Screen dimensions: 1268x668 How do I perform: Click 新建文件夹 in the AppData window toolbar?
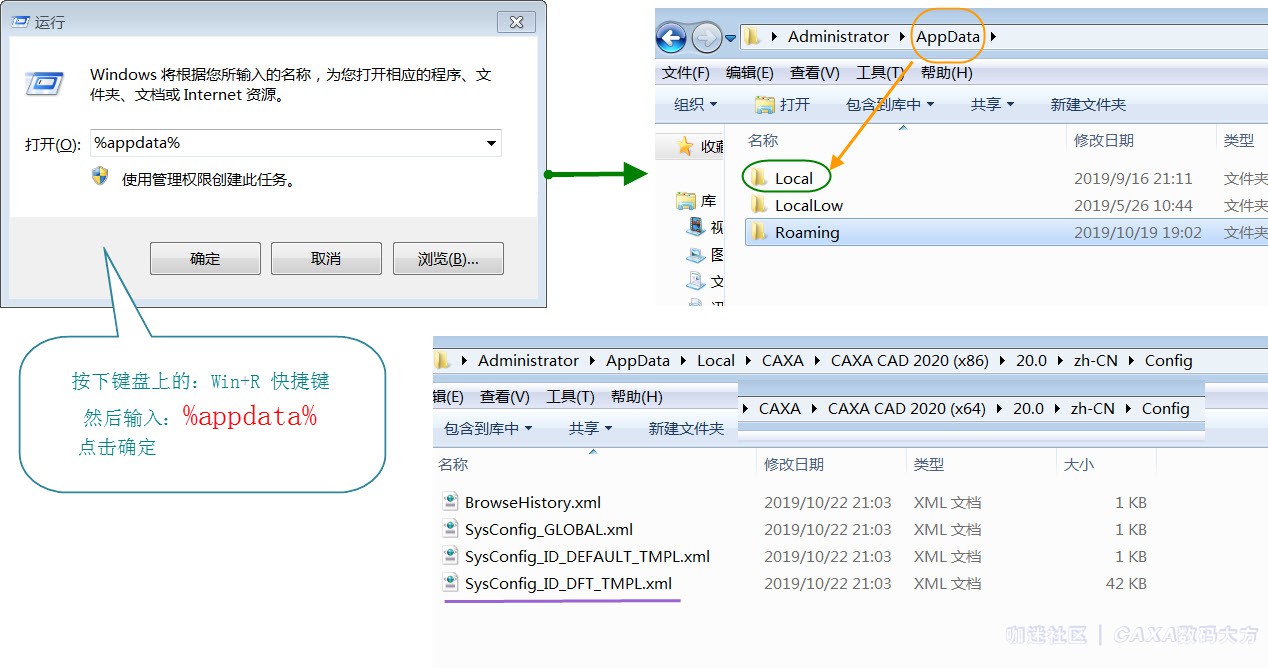coord(1088,104)
